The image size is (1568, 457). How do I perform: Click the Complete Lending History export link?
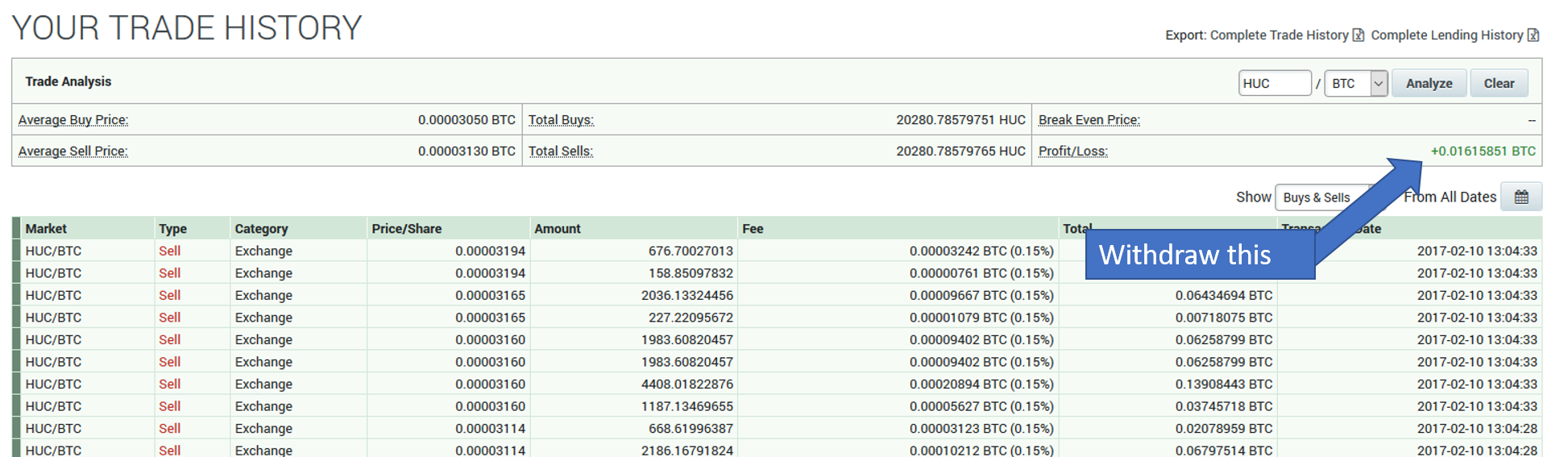point(1447,35)
